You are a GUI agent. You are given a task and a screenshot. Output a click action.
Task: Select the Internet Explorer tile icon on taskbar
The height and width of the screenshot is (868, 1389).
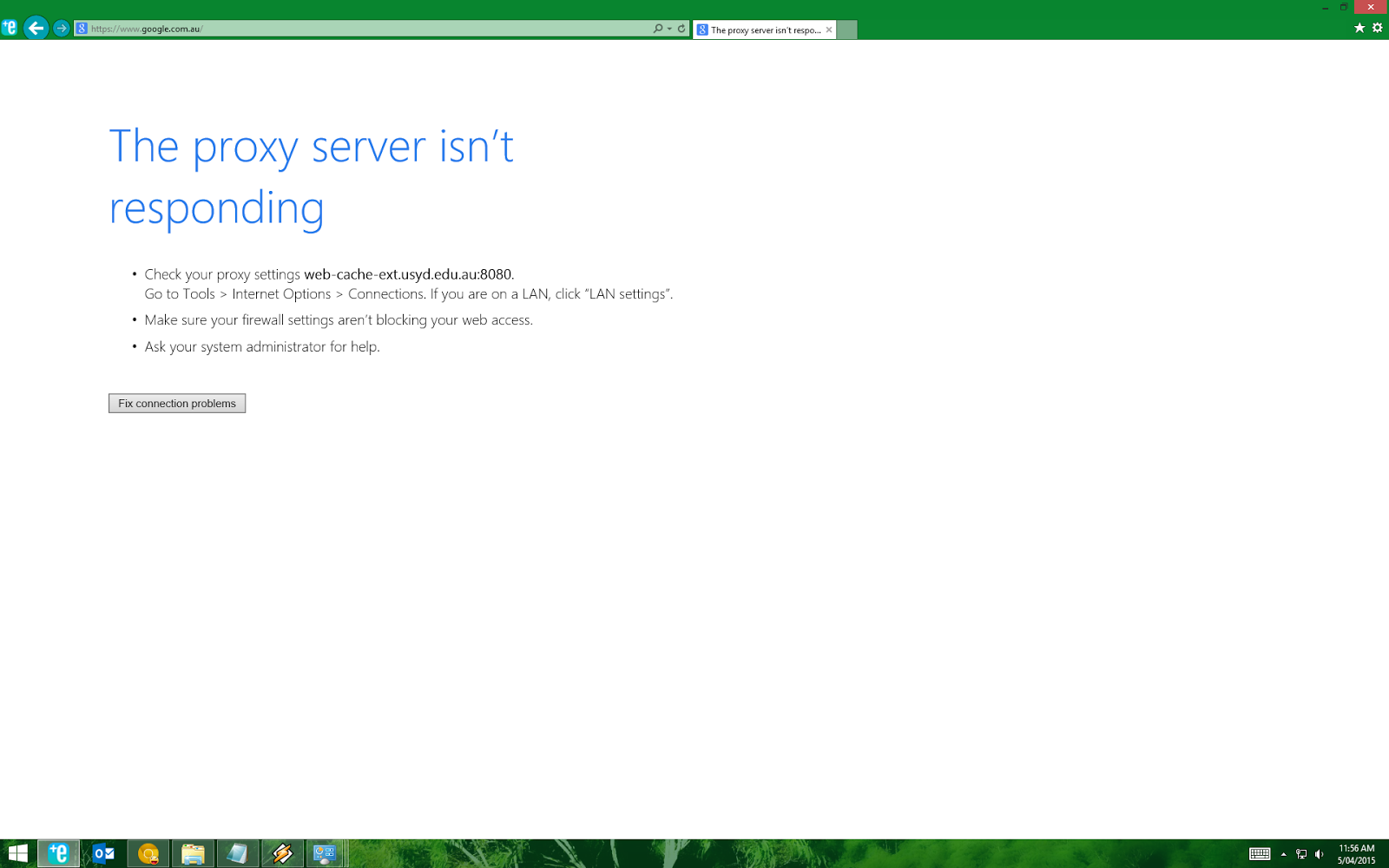point(59,854)
